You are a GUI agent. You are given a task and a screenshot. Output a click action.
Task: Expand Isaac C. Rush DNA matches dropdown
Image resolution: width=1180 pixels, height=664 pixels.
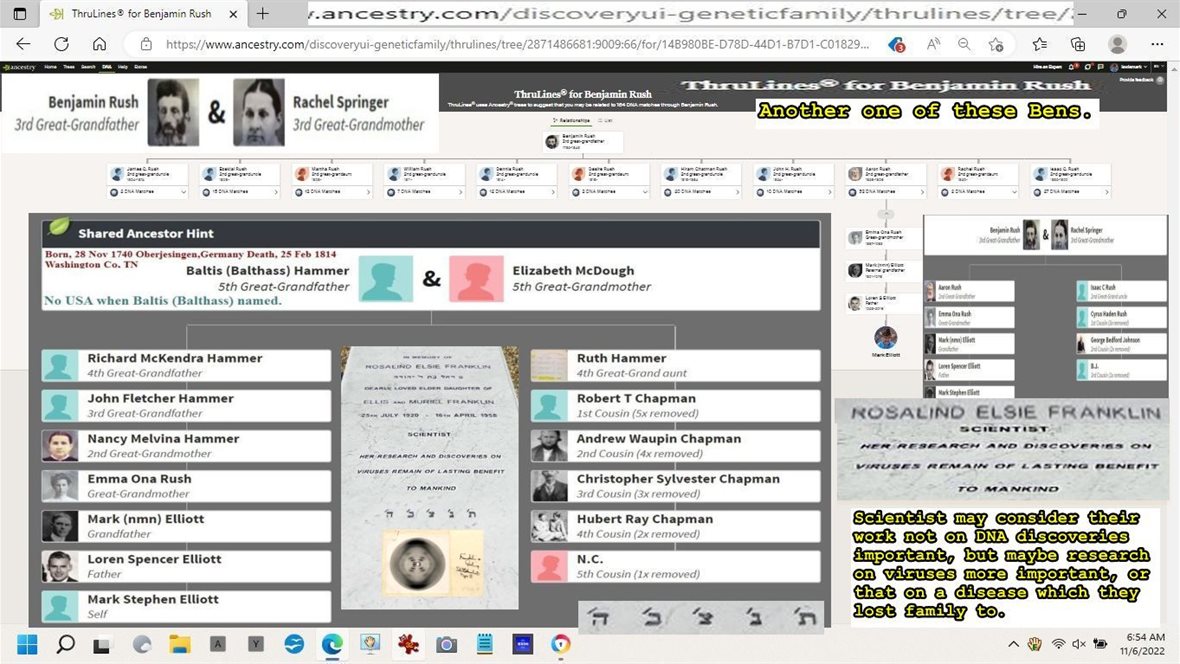(1108, 191)
